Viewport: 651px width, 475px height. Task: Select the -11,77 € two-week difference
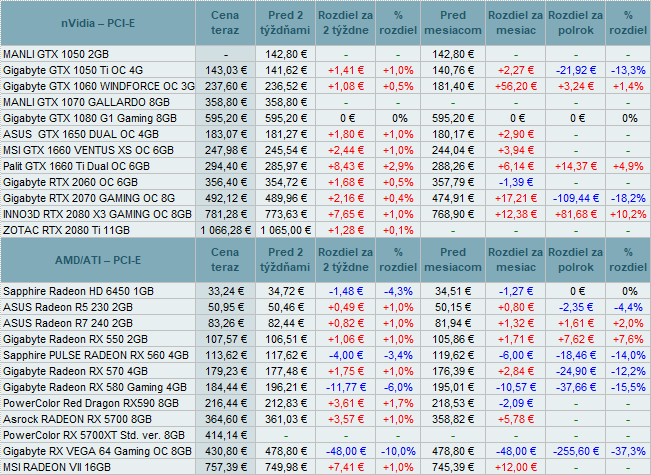coord(346,387)
